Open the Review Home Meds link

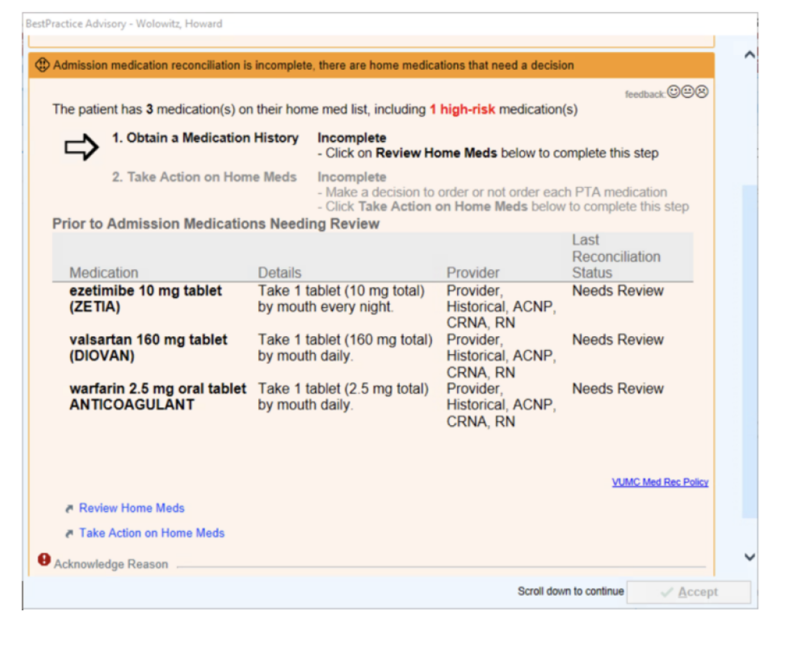(131, 508)
